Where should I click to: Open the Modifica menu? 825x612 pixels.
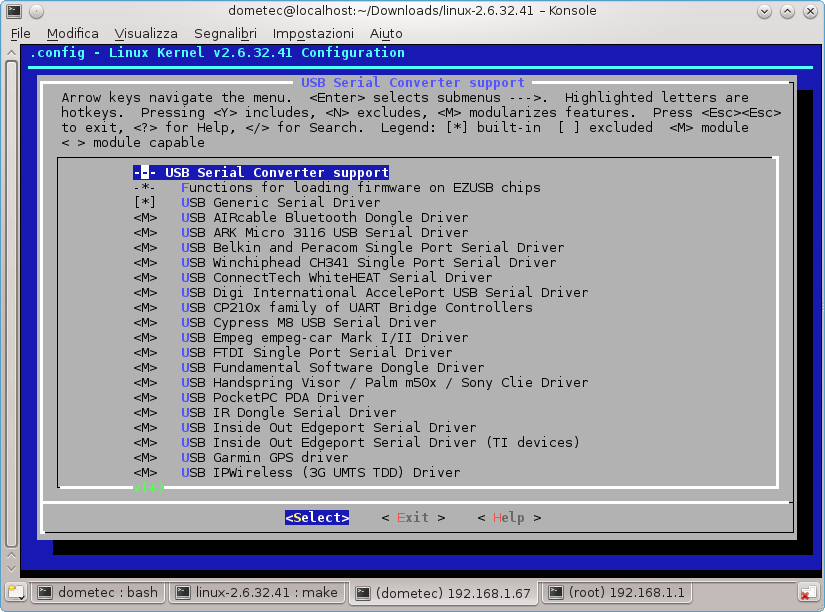[73, 33]
